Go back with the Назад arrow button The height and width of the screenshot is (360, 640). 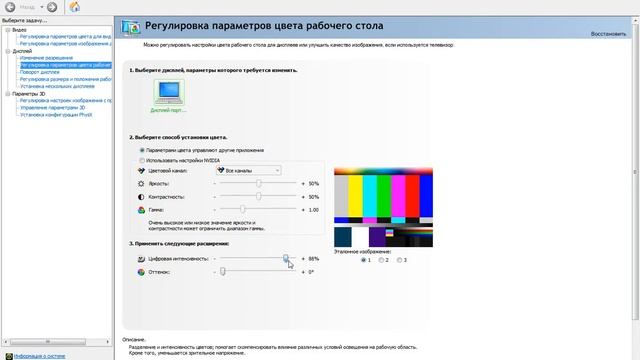(x=10, y=7)
